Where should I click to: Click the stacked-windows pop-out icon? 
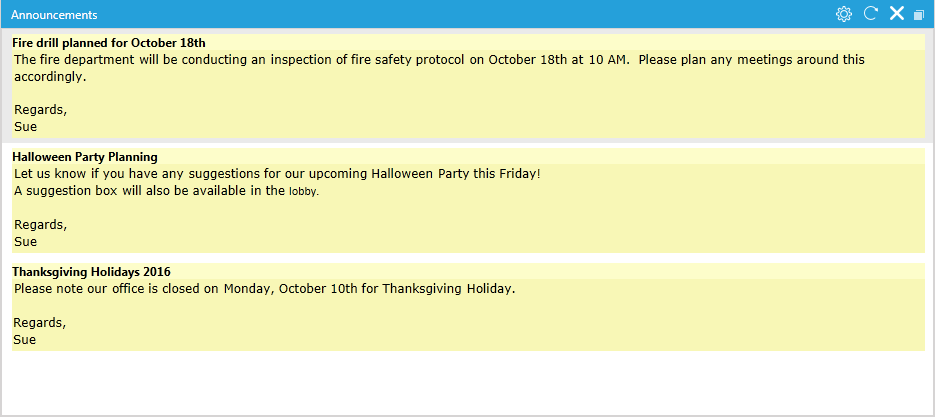[x=919, y=15]
